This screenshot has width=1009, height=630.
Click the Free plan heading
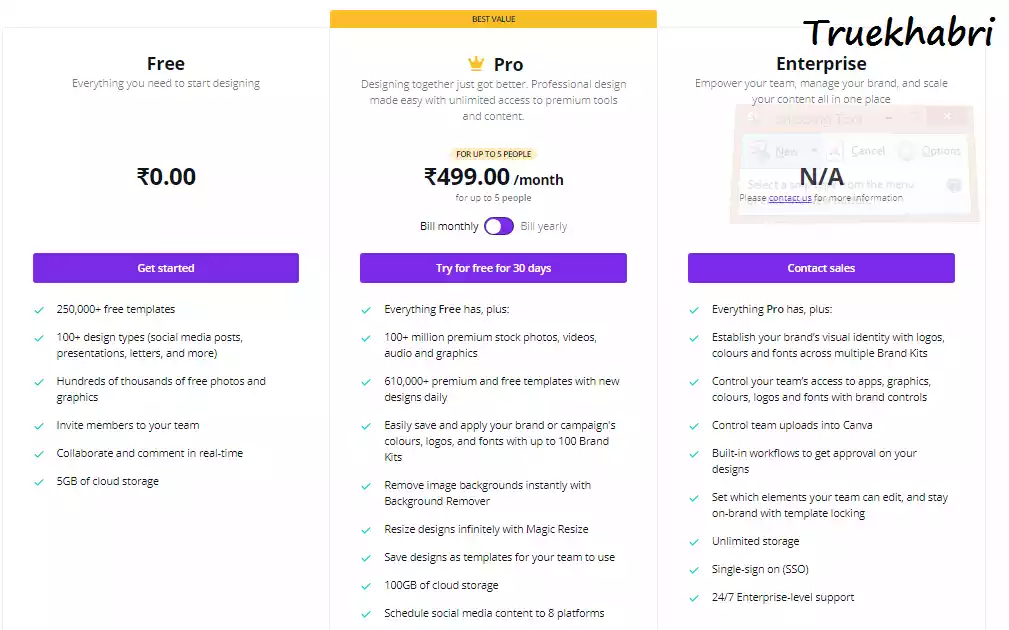pos(166,64)
